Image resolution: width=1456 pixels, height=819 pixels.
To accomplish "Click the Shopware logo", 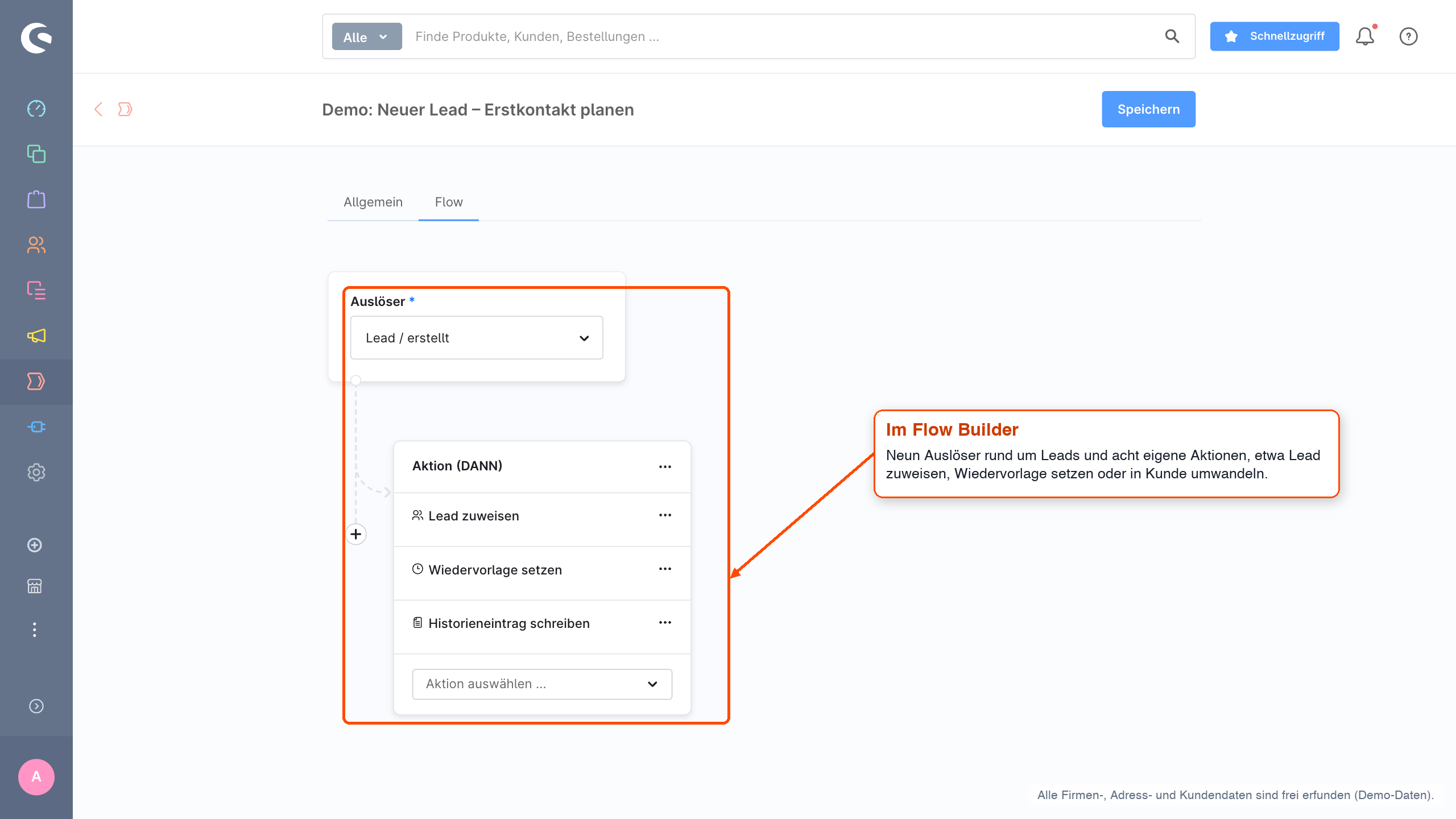I will tap(36, 38).
